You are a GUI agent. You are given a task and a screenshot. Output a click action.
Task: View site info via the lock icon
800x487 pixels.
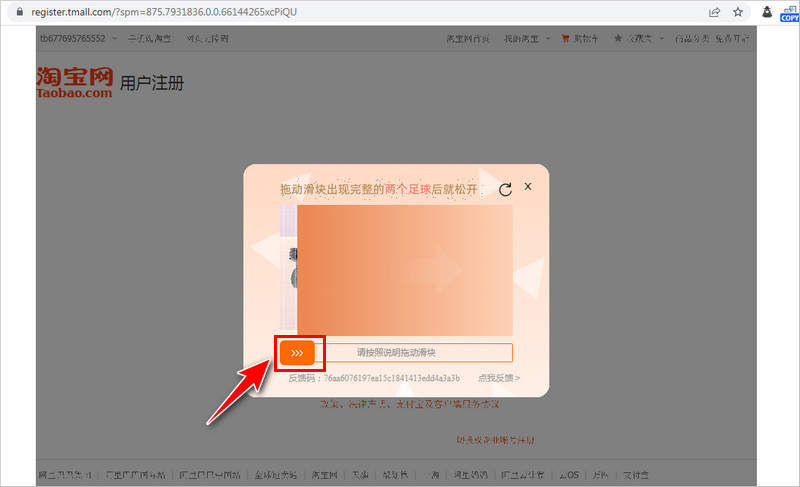(13, 12)
